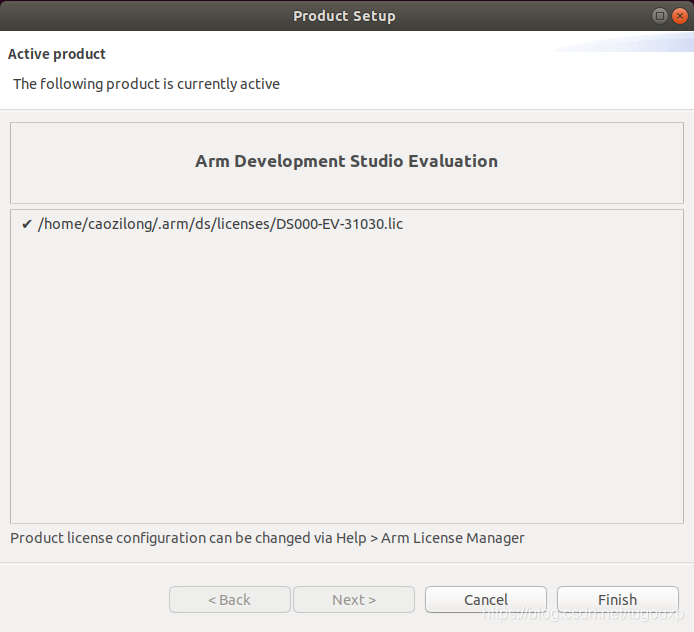Click the Finish button
The height and width of the screenshot is (632, 694).
(x=617, y=600)
